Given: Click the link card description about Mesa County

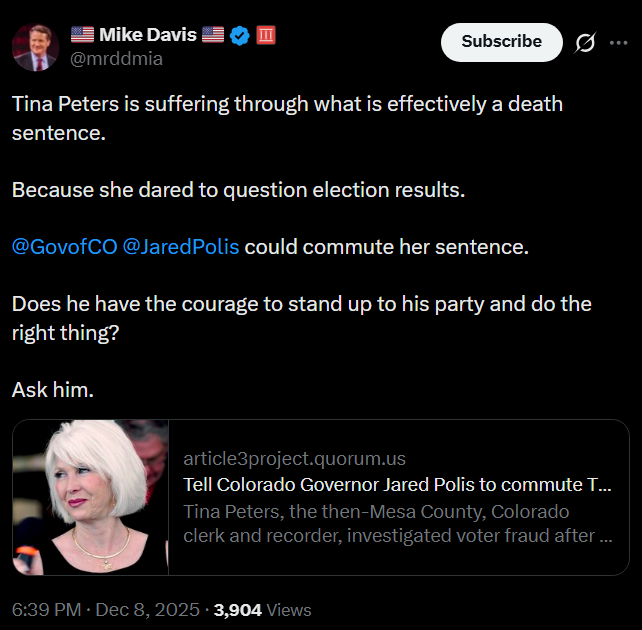Looking at the screenshot, I should [x=397, y=523].
